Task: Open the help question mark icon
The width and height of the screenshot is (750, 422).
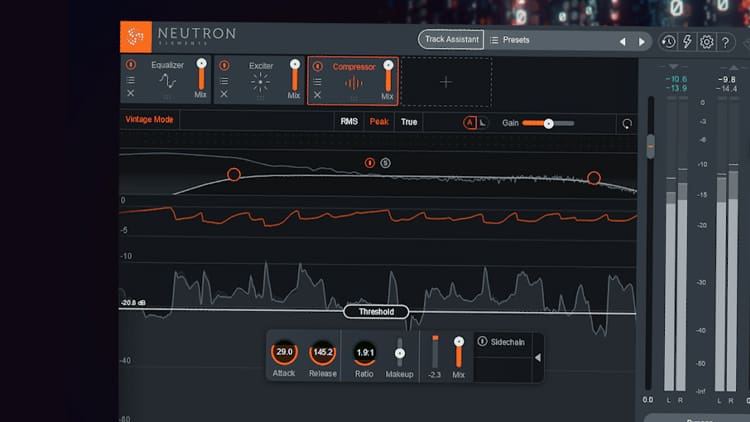Action: click(725, 41)
